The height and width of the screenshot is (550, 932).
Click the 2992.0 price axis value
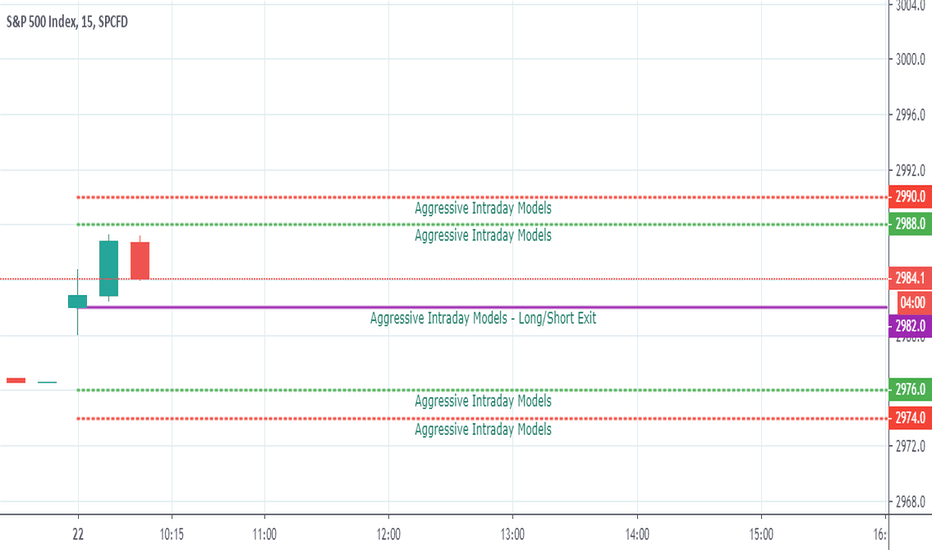(x=910, y=171)
